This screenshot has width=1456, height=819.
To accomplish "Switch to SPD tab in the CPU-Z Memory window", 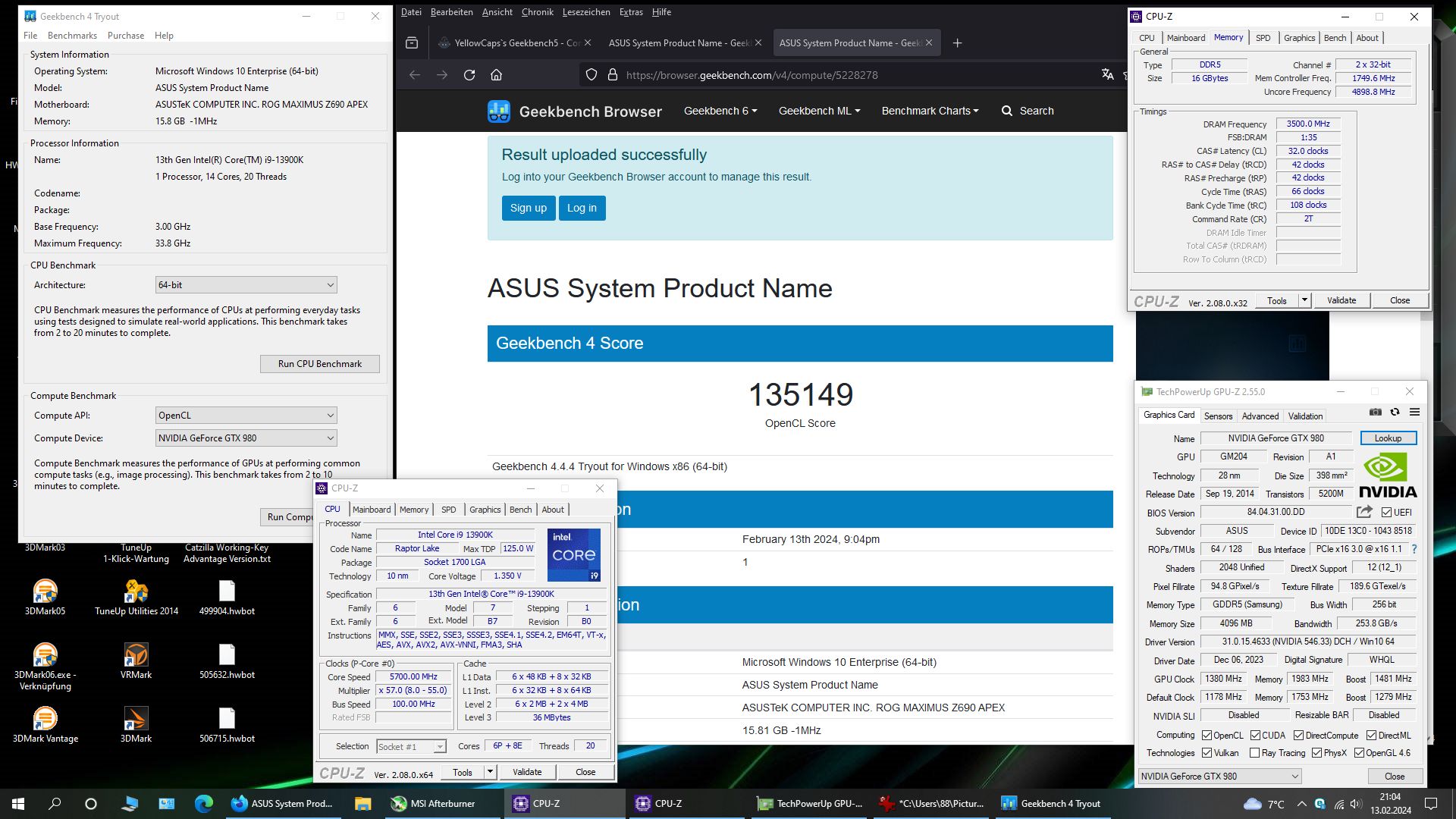I will coord(1263,38).
